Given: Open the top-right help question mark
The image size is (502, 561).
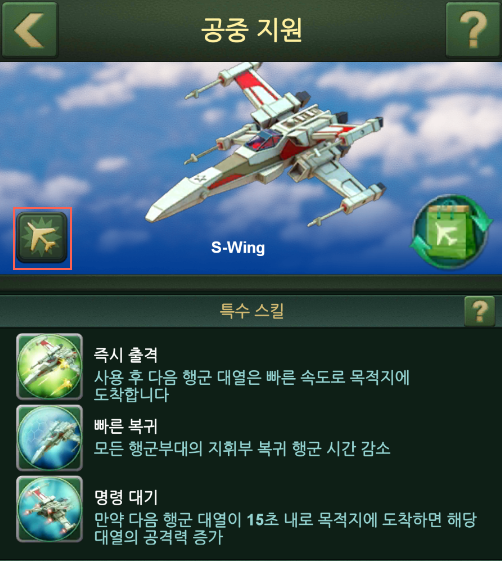Looking at the screenshot, I should (473, 30).
